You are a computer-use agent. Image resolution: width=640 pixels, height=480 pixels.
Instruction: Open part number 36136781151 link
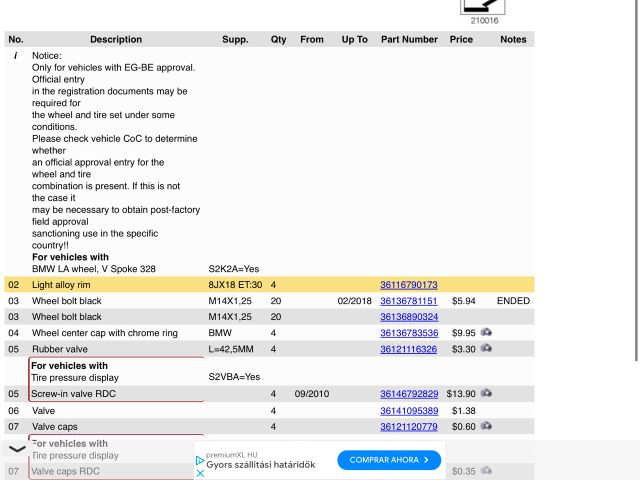point(408,301)
